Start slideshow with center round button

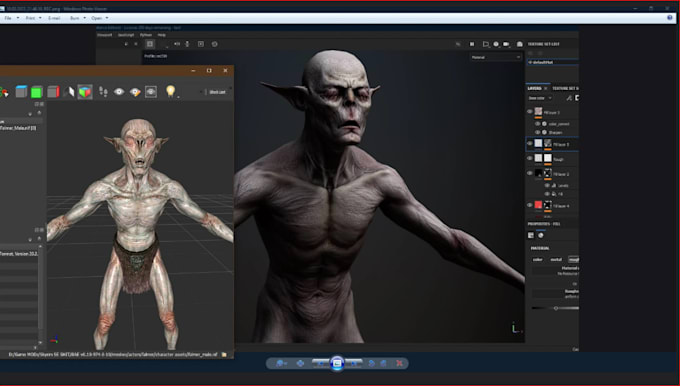pyautogui.click(x=337, y=363)
